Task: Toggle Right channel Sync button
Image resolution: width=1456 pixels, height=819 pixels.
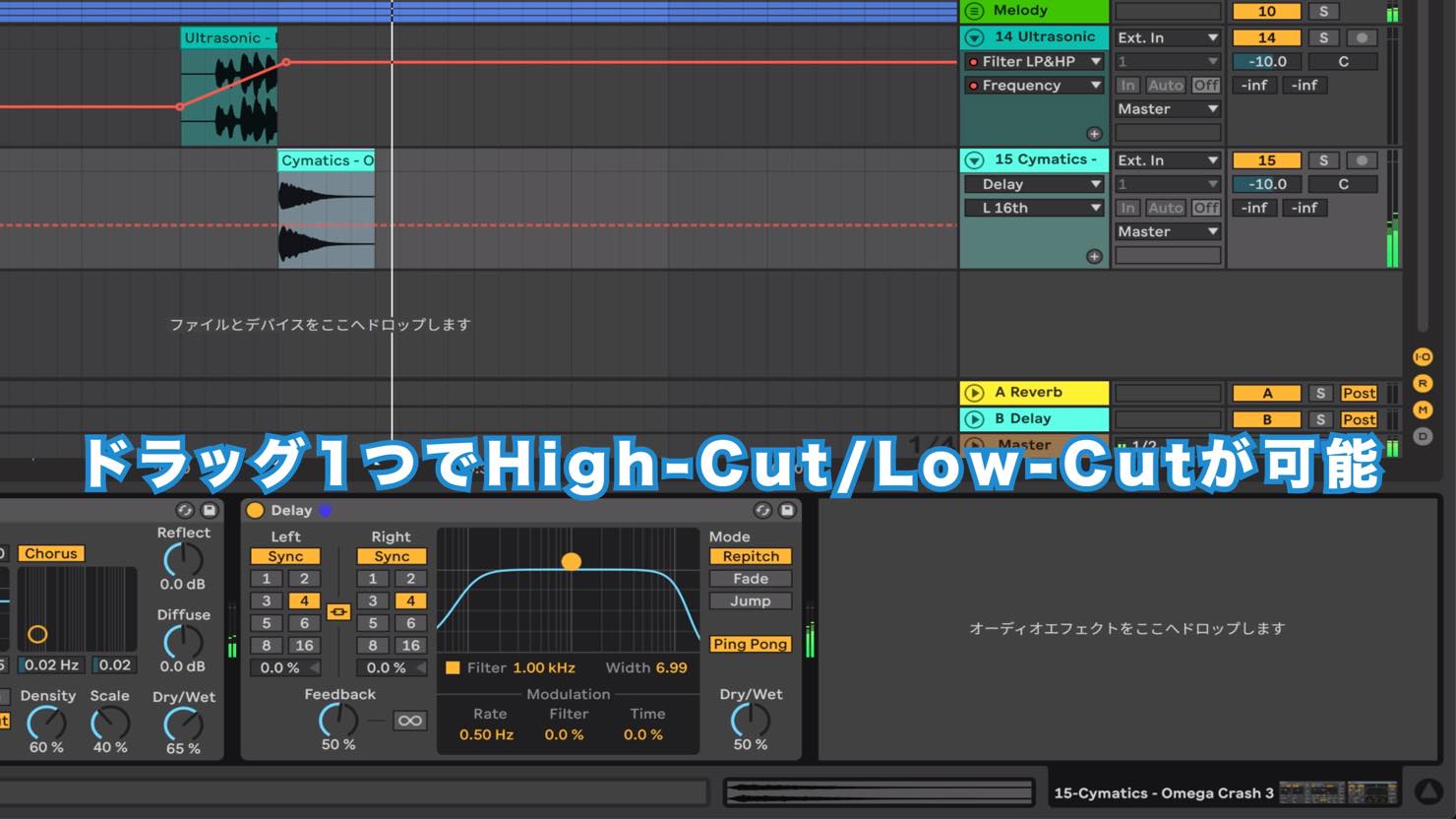Action: click(392, 556)
